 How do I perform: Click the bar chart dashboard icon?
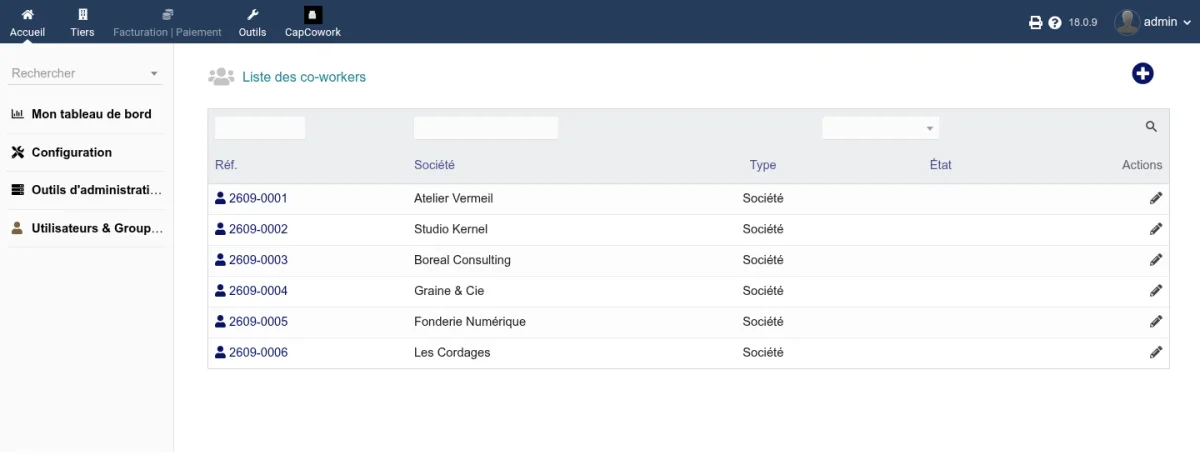[17, 114]
